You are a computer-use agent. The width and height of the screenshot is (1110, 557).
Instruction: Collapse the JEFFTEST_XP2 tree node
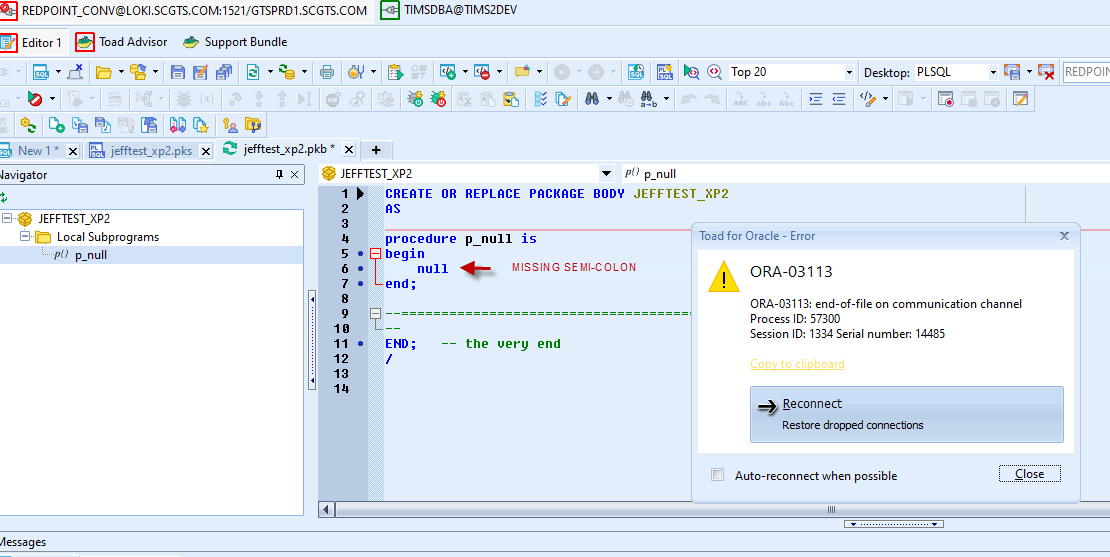click(7, 219)
